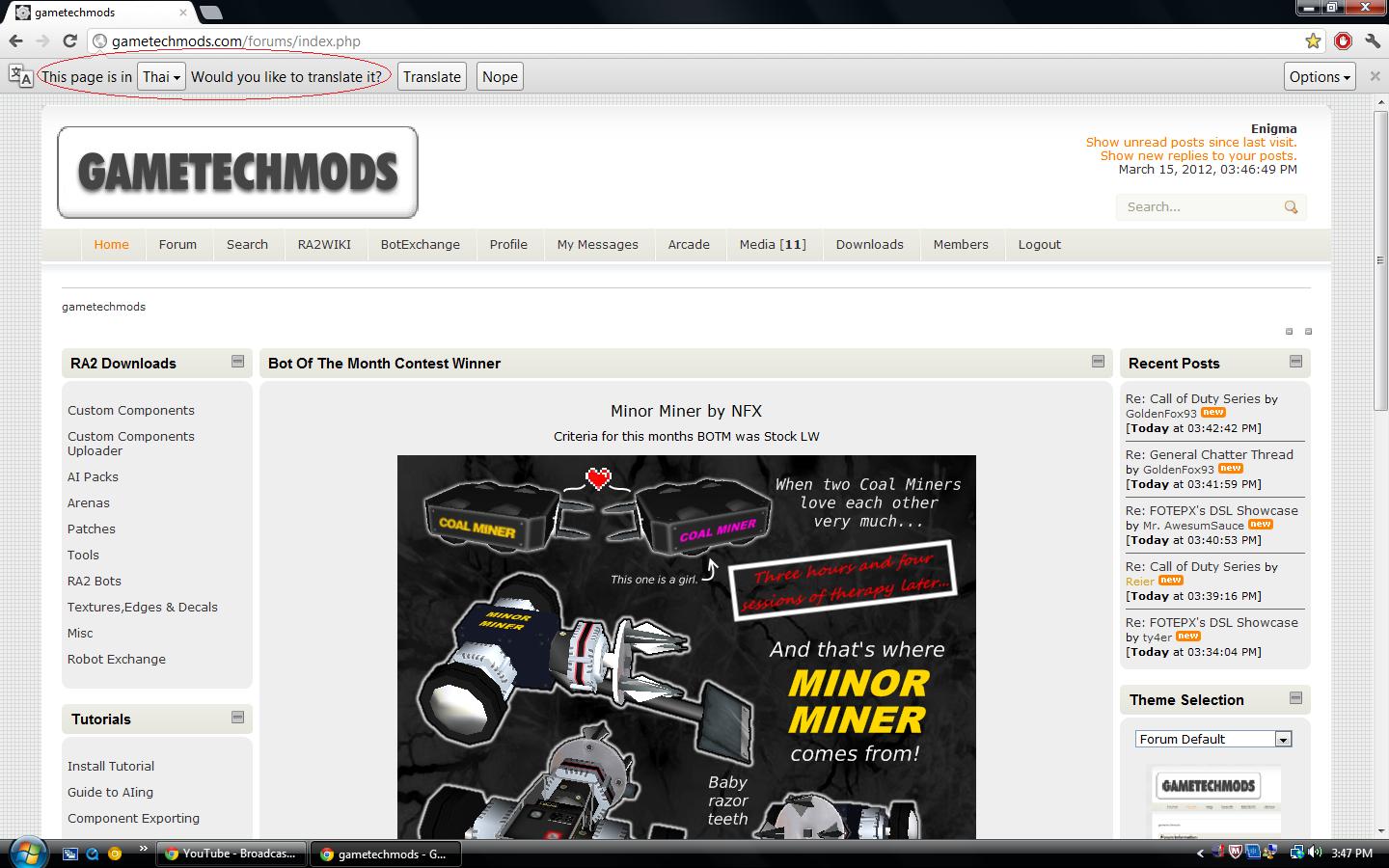The width and height of the screenshot is (1389, 868).
Task: Collapse the Tutorials block
Action: (x=237, y=717)
